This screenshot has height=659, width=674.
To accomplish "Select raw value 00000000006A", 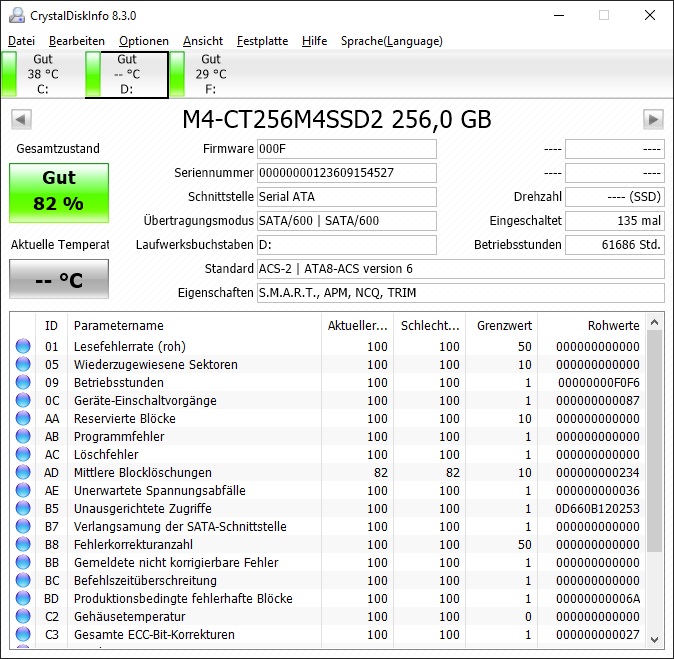I will (x=597, y=599).
